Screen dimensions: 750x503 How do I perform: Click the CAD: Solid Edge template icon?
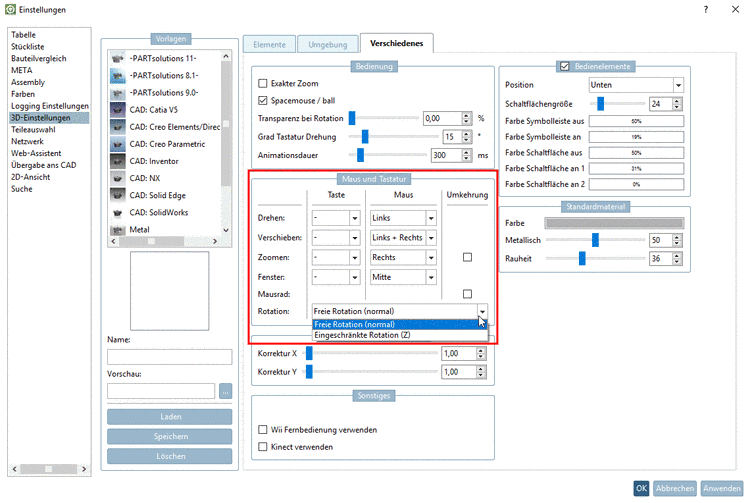point(118,195)
